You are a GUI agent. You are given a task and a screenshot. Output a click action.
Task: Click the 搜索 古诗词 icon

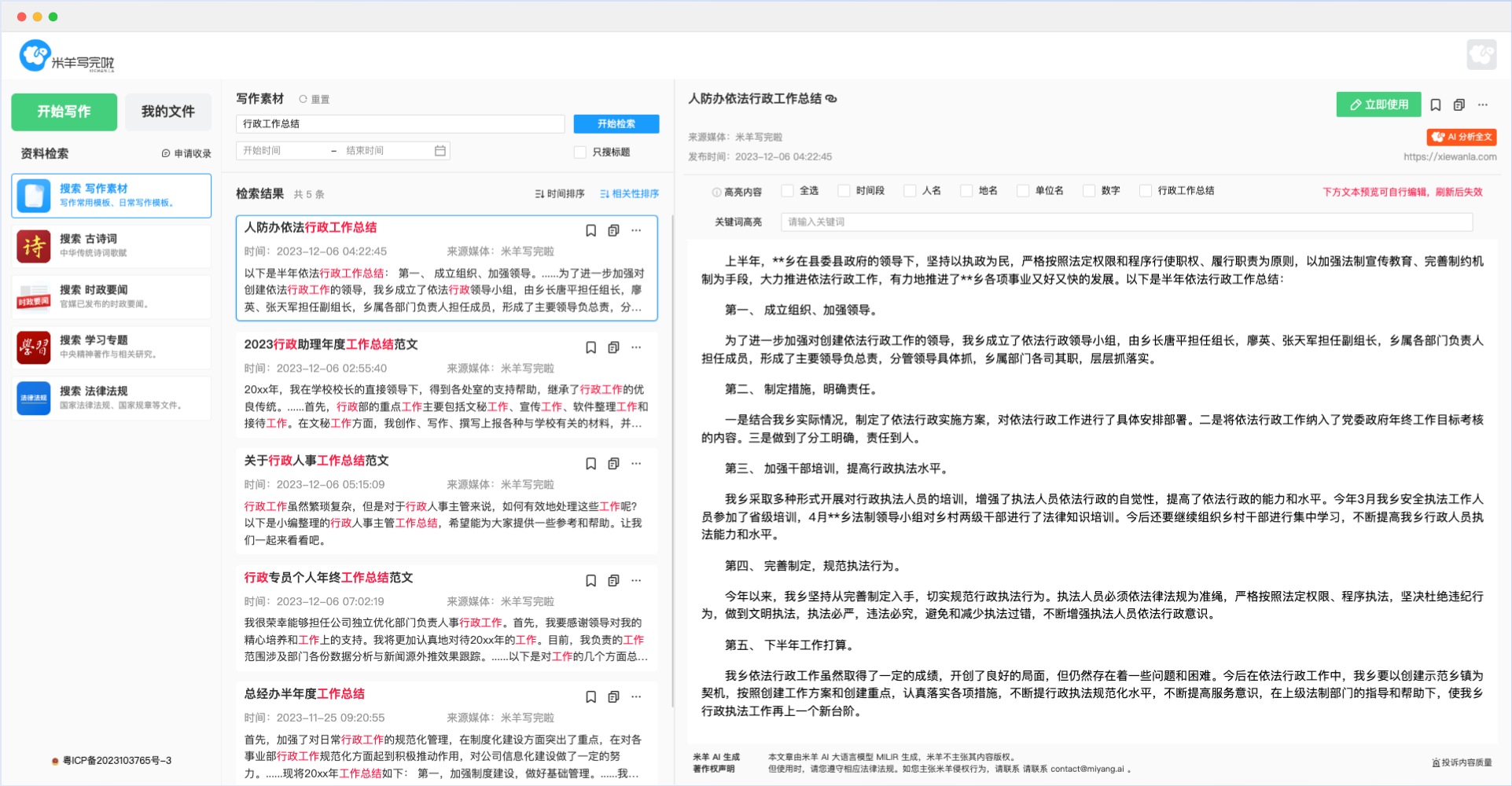point(34,246)
